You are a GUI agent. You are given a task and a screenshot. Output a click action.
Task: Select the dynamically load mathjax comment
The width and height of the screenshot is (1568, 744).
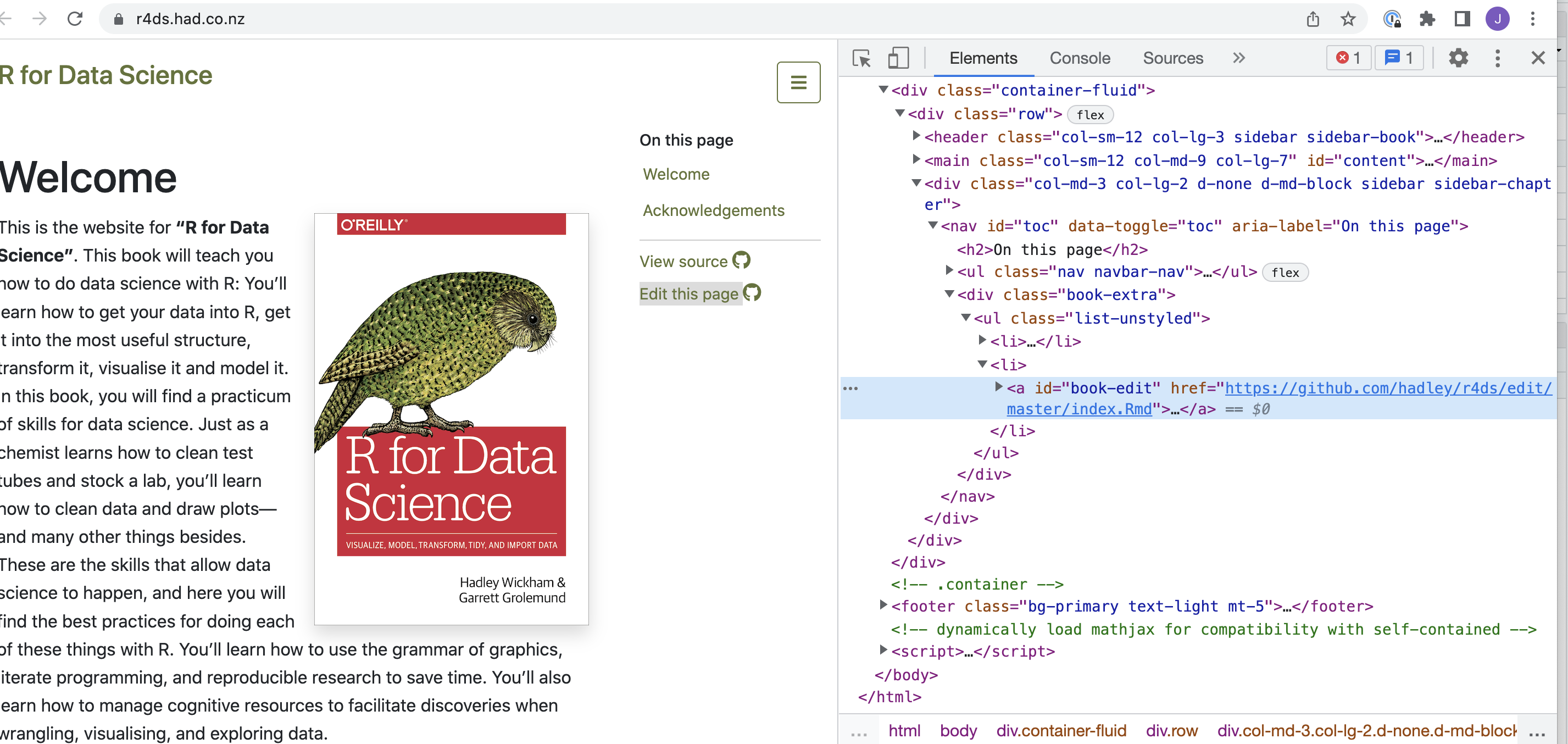pyautogui.click(x=1214, y=629)
